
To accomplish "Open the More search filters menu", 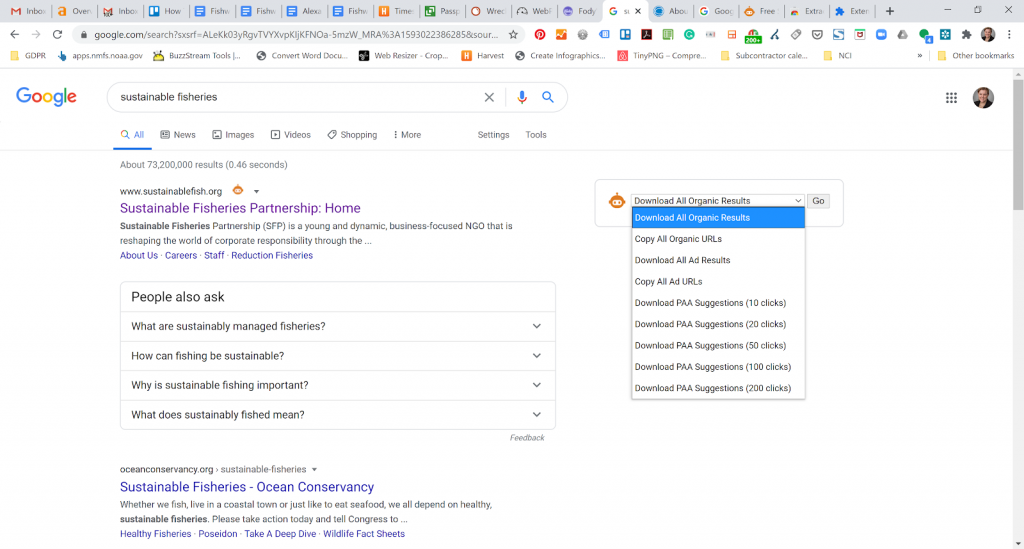I will pos(407,134).
